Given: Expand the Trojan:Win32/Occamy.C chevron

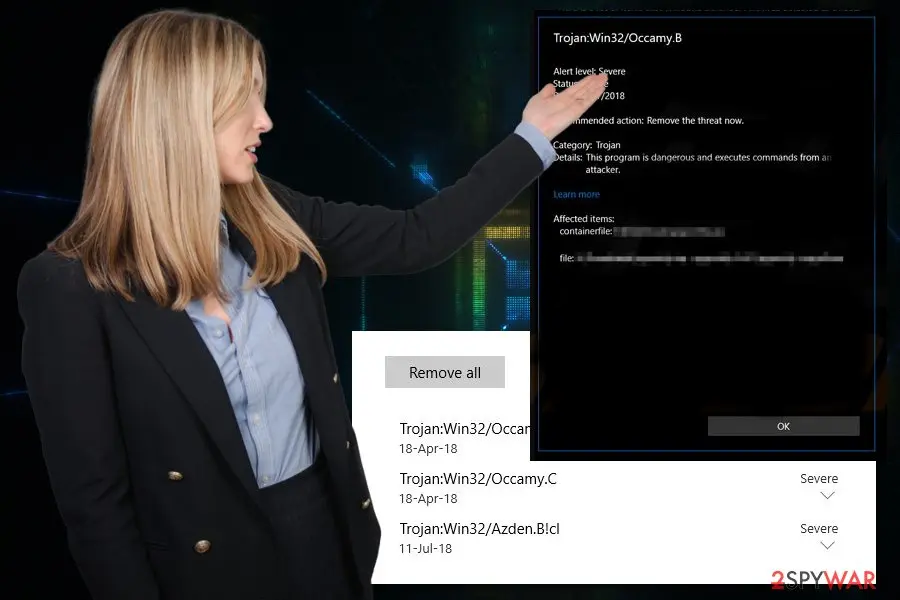Looking at the screenshot, I should pyautogui.click(x=827, y=496).
